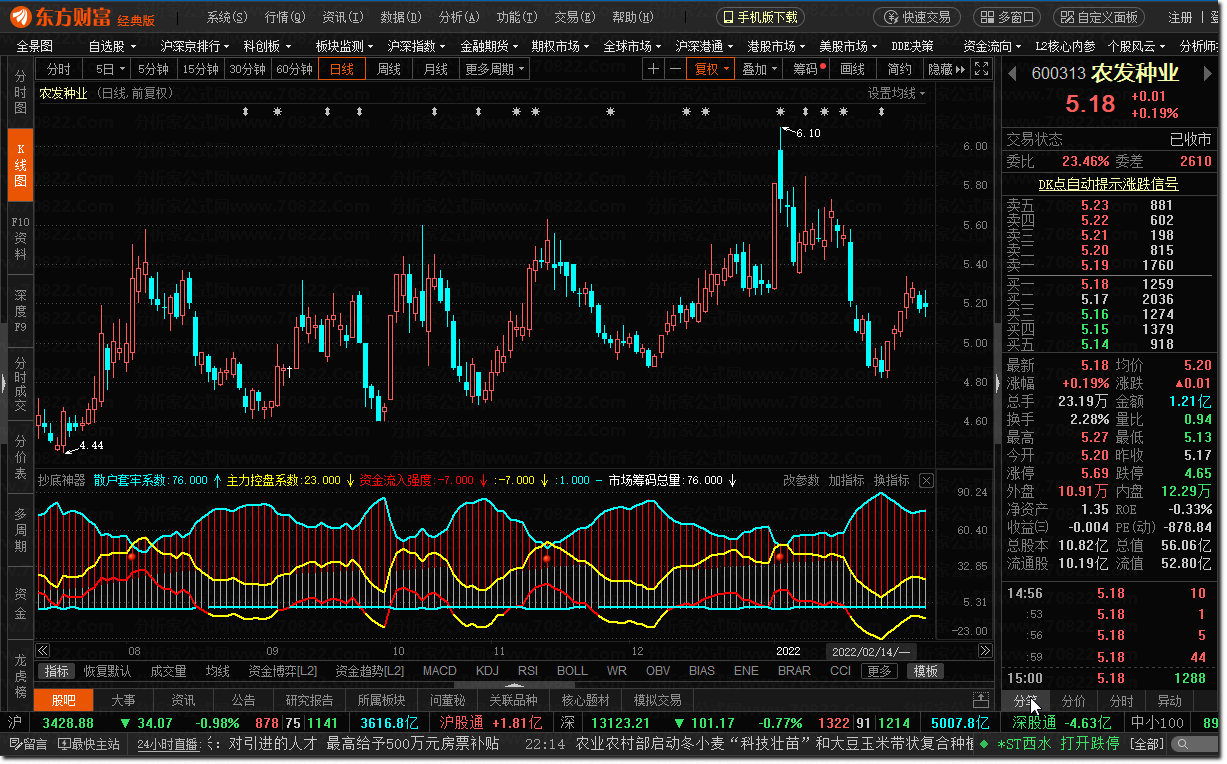The image size is (1227, 764).
Task: Toggle 隐藏 to hide the side panel
Action: 946,69
